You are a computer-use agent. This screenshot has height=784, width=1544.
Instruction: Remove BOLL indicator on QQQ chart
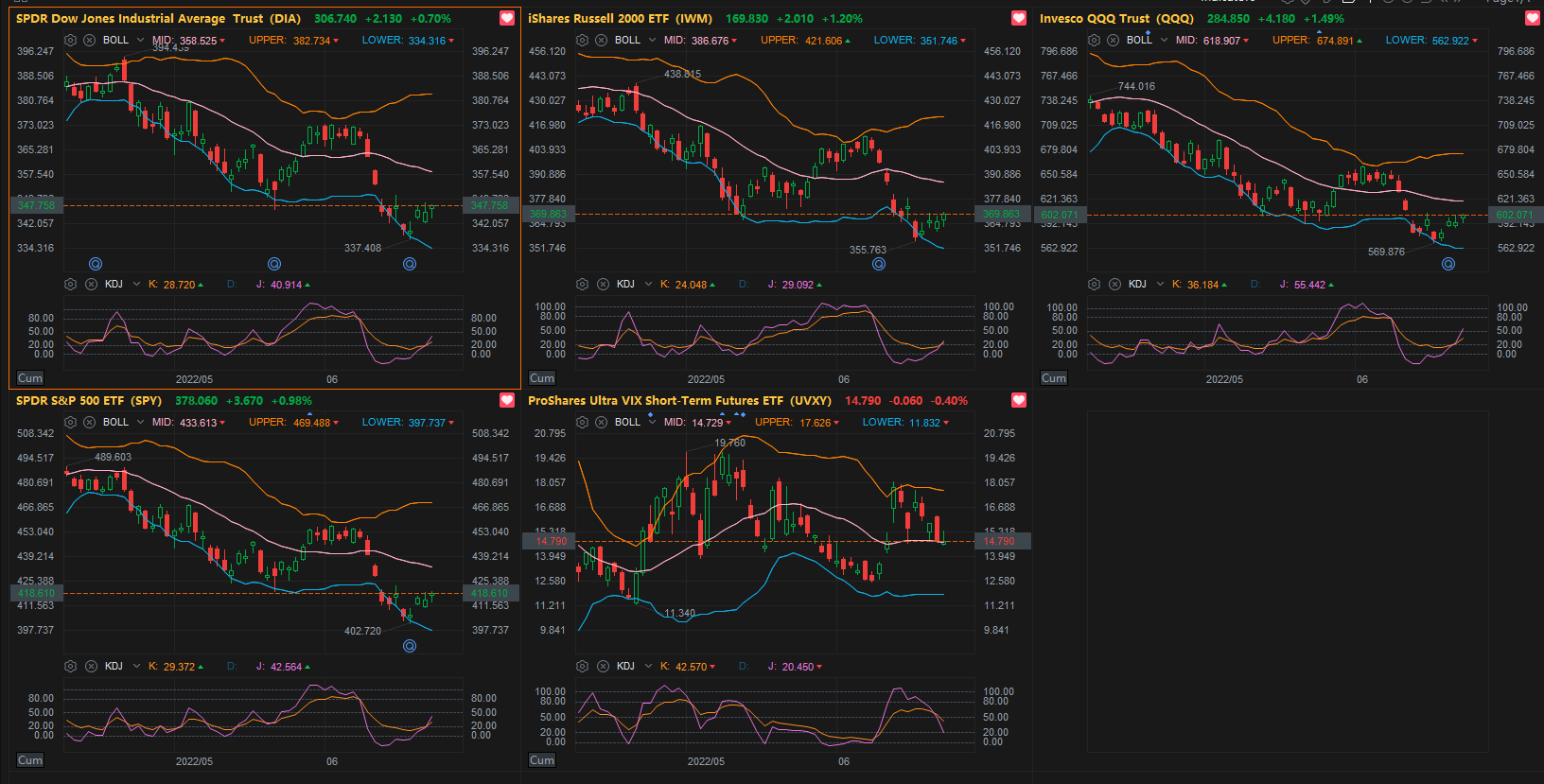(x=1113, y=41)
